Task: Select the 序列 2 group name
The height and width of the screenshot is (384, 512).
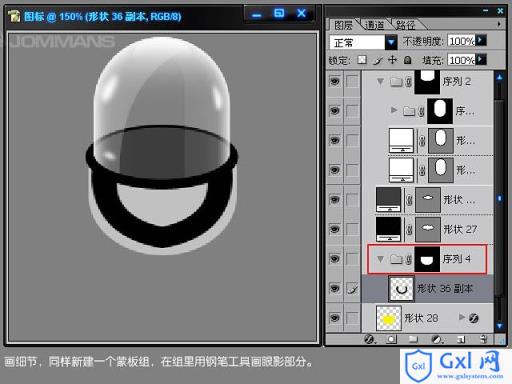Action: (x=457, y=81)
